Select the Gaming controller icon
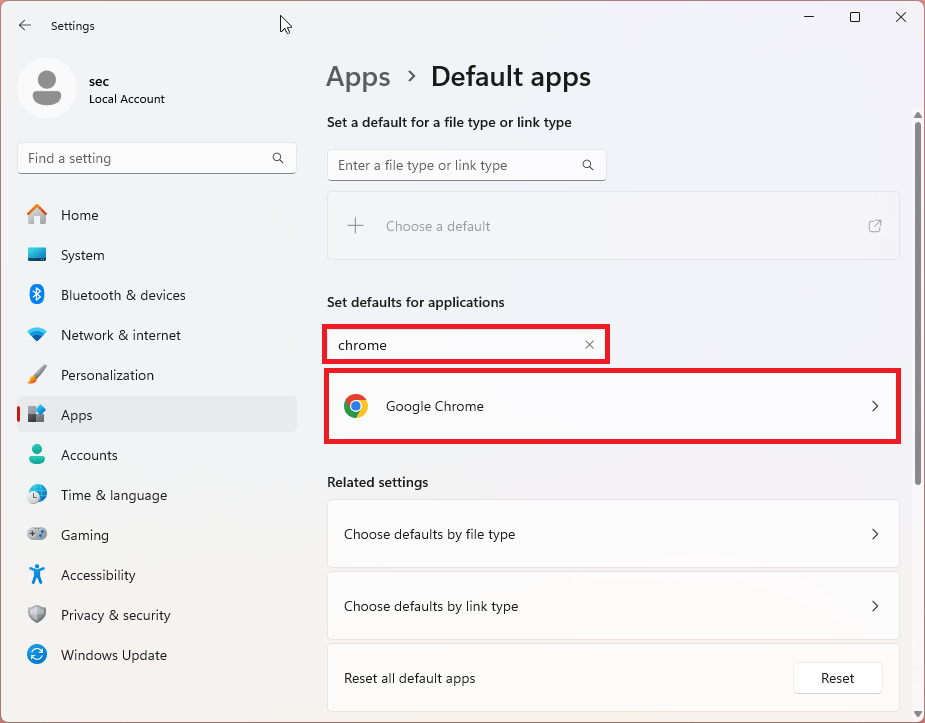 [38, 535]
